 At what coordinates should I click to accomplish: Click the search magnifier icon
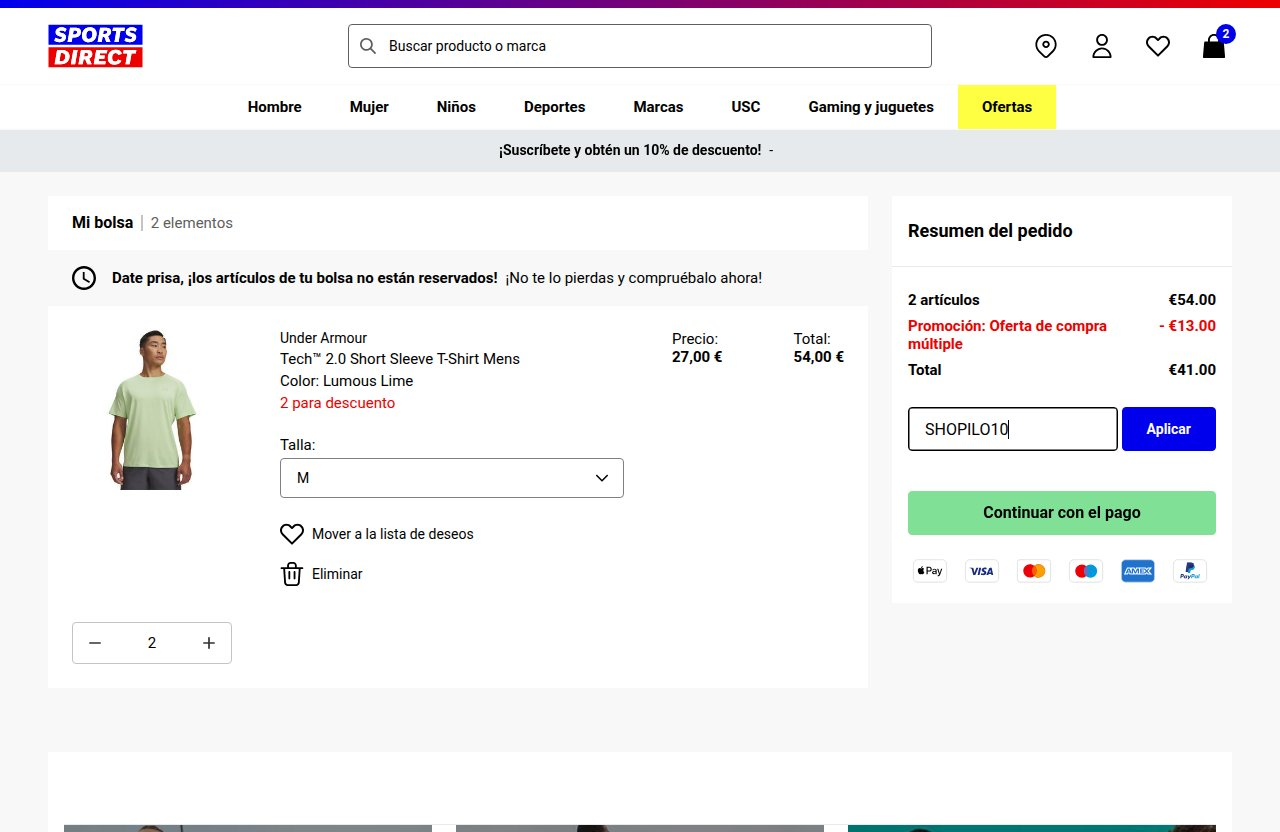(368, 46)
